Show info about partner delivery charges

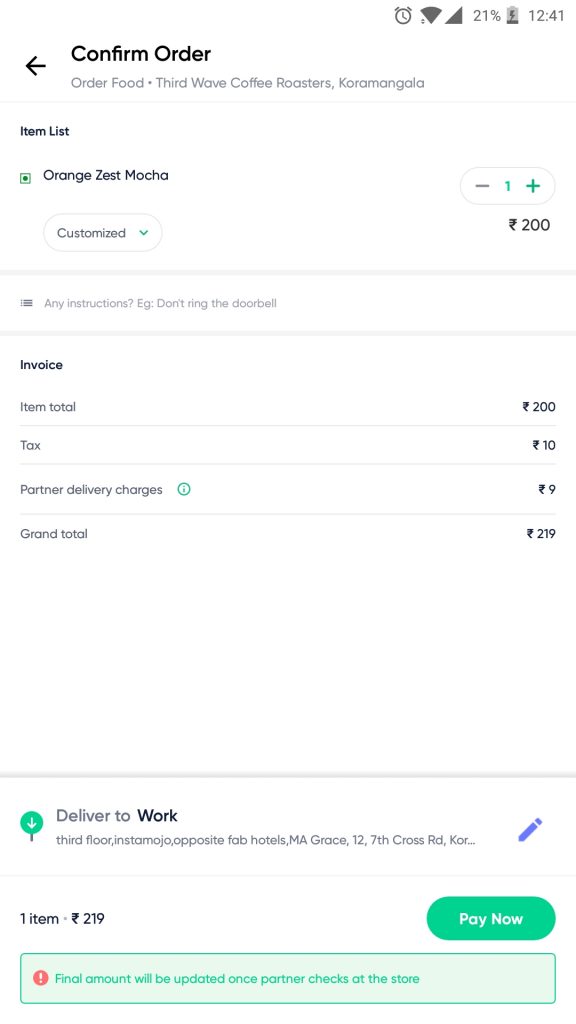(184, 489)
